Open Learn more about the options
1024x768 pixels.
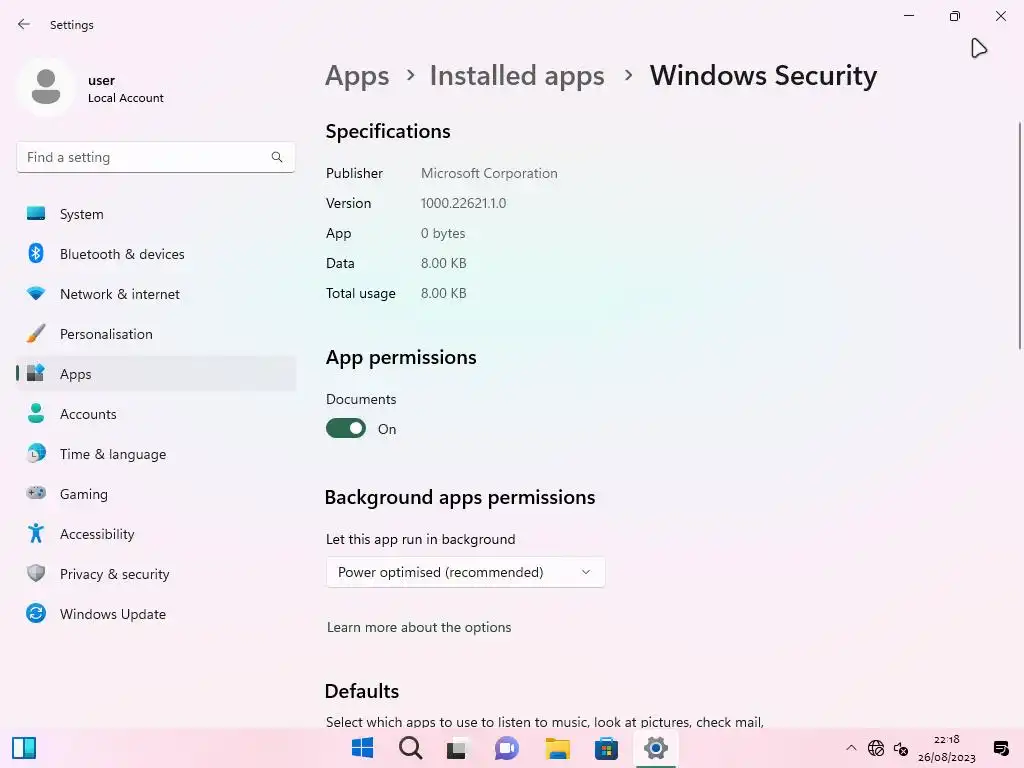(x=419, y=627)
